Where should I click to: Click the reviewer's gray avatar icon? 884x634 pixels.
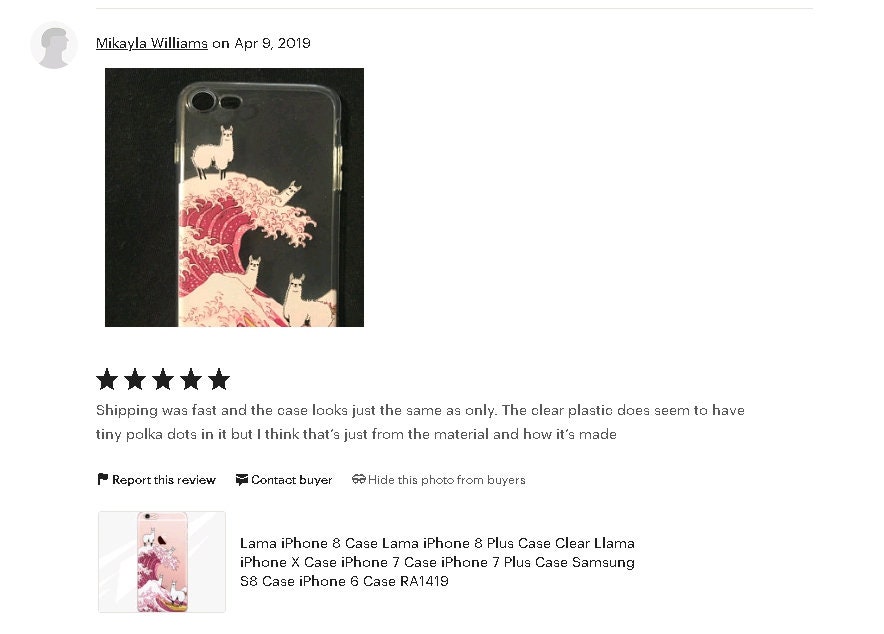[54, 46]
